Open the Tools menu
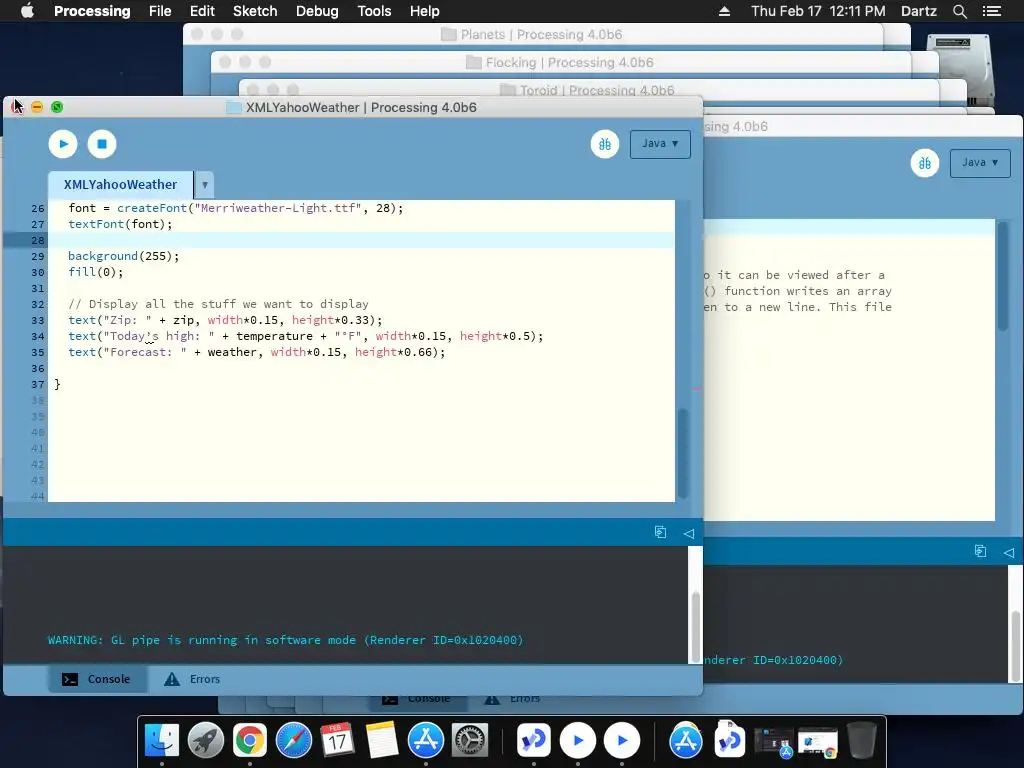1024x768 pixels. 374,11
